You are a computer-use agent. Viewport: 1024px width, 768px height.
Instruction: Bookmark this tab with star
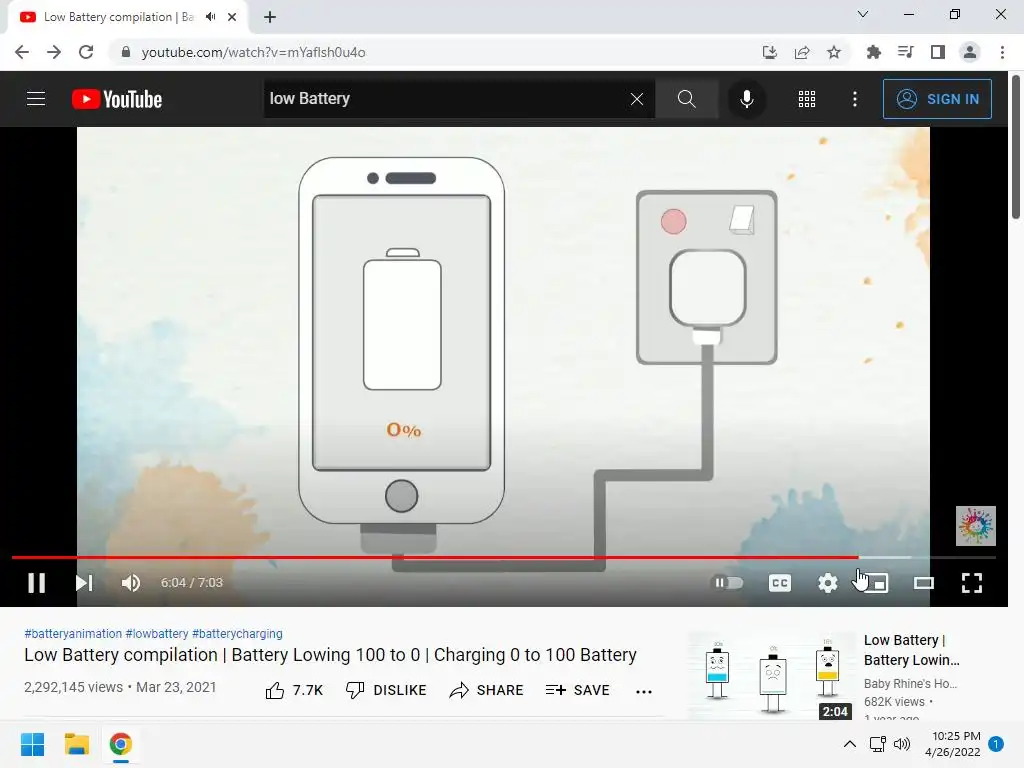834,52
